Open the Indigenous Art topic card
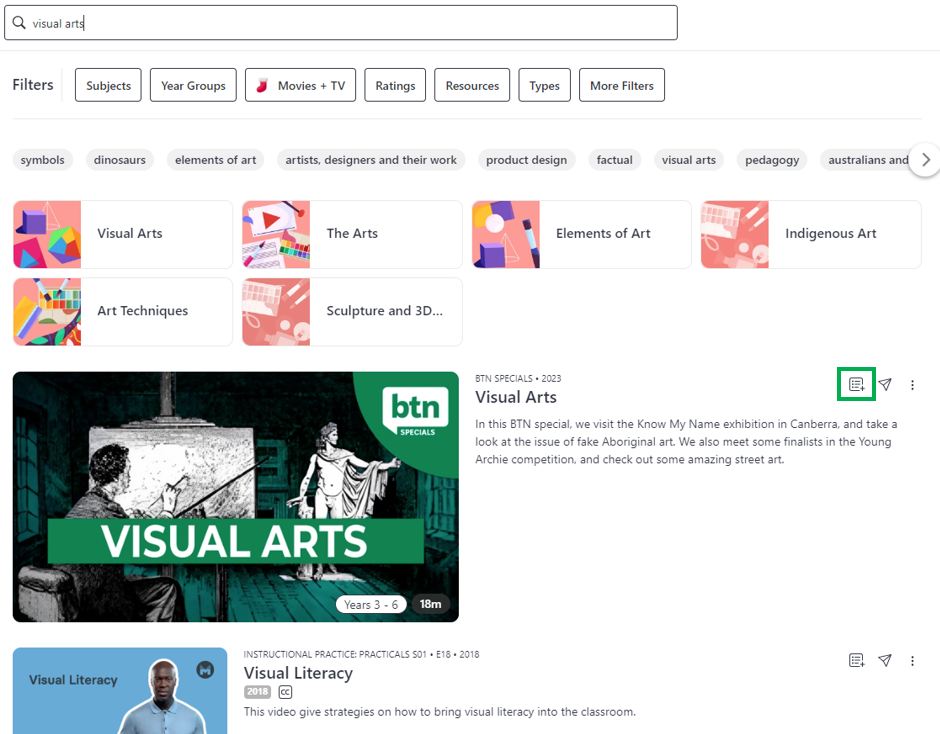This screenshot has height=734, width=940. (811, 234)
